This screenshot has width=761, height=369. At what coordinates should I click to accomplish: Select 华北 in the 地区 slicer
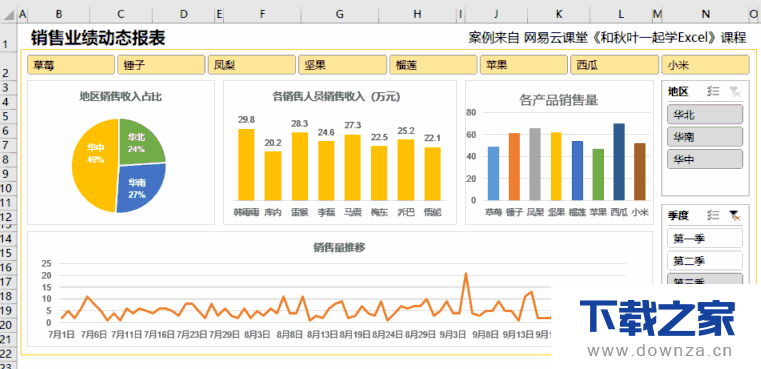(x=705, y=115)
